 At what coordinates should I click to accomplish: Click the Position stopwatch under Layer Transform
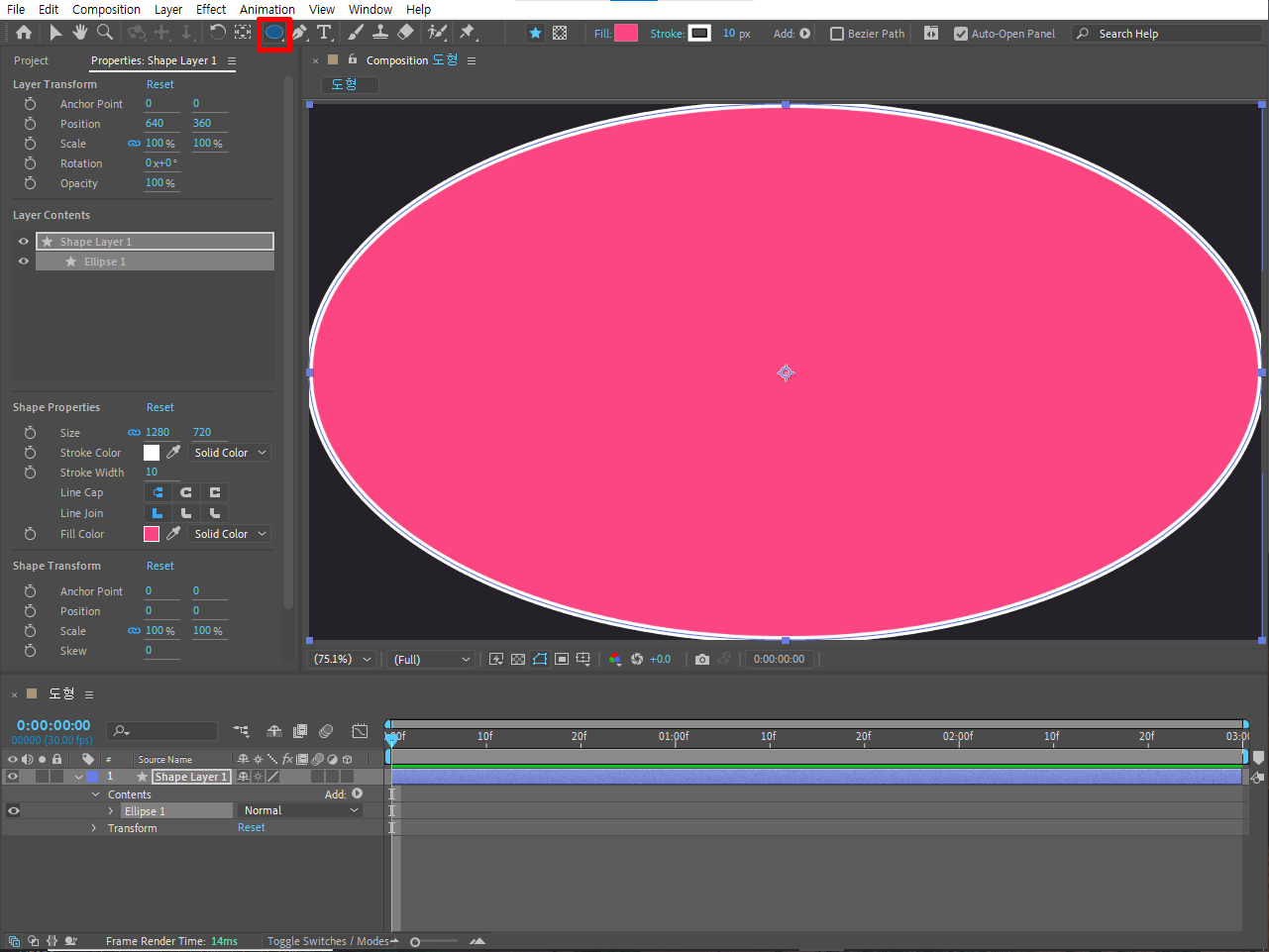tap(30, 124)
